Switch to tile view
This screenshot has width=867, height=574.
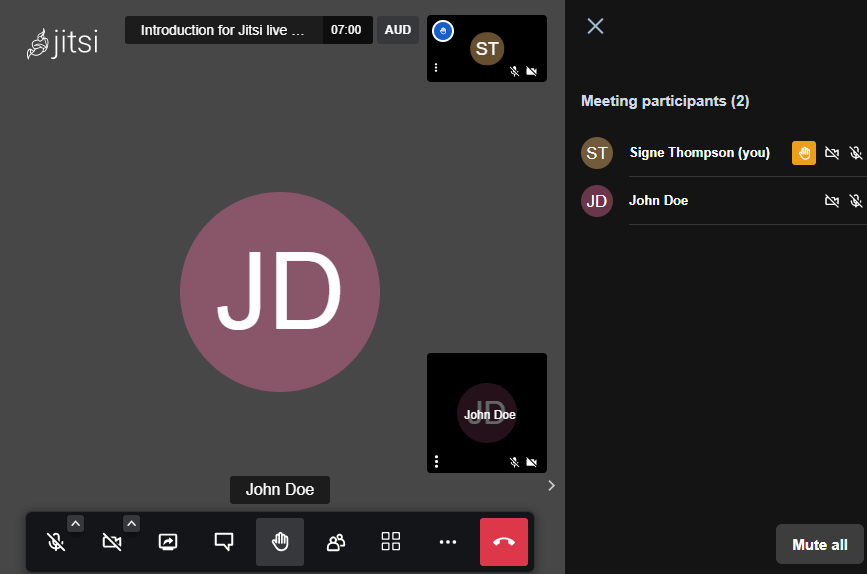(x=391, y=542)
